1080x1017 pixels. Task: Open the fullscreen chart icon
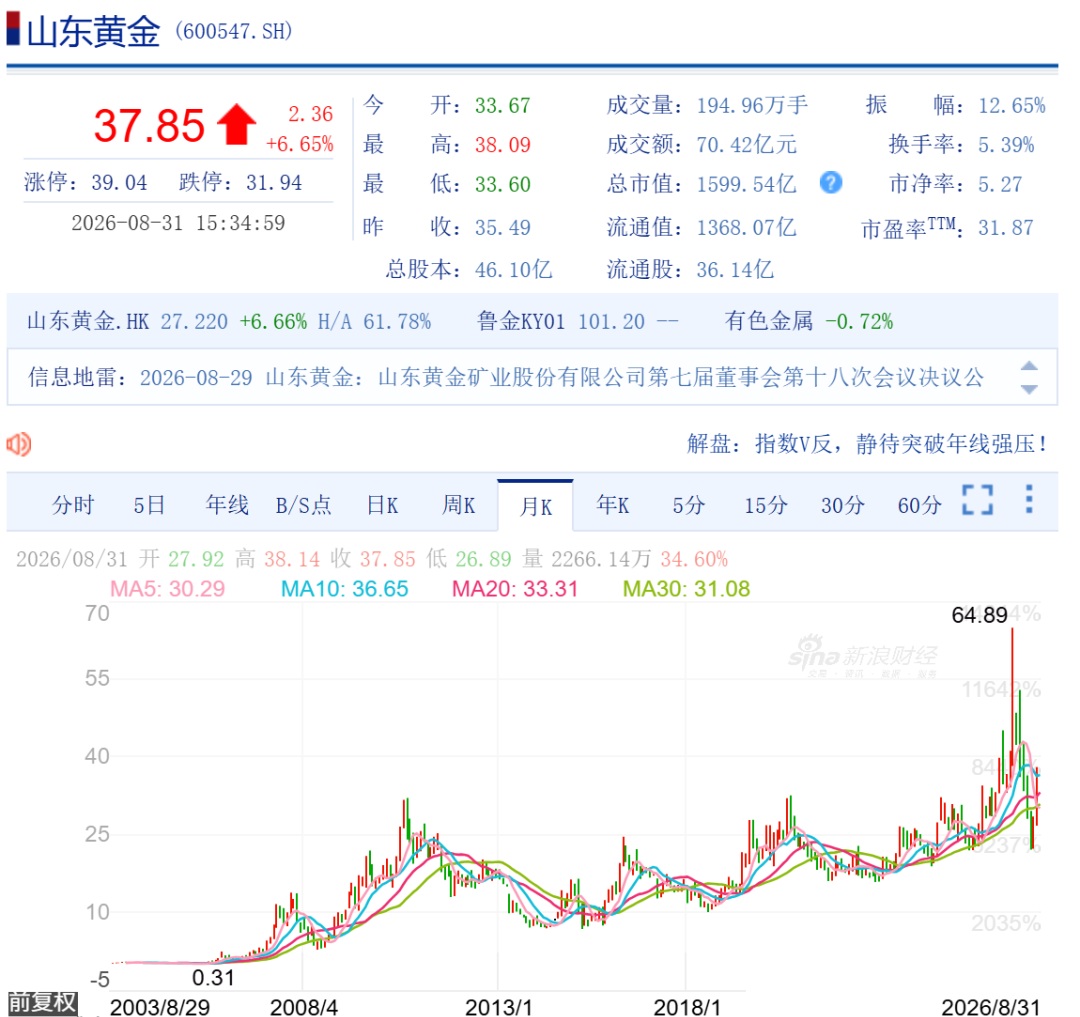(977, 500)
